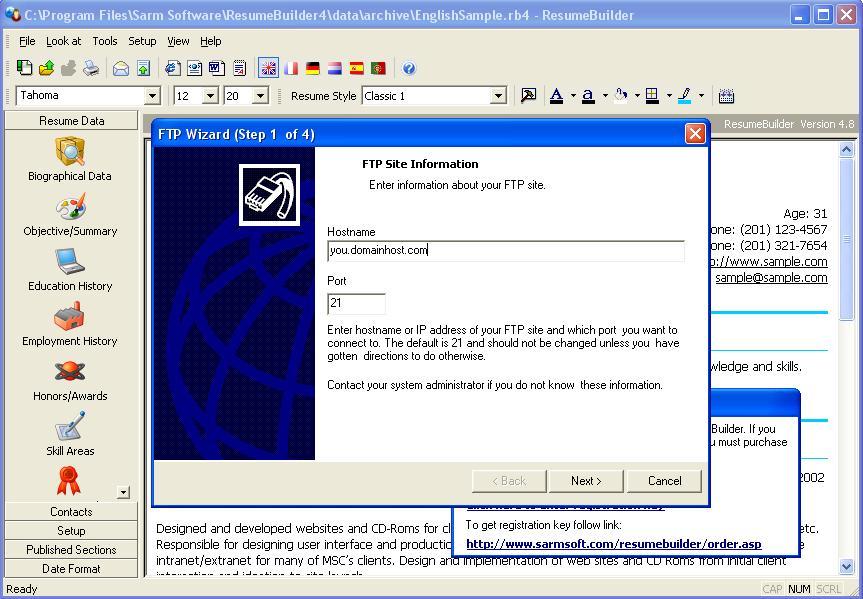The image size is (863, 599).
Task: Click the pen line color icon
Action: (x=685, y=96)
